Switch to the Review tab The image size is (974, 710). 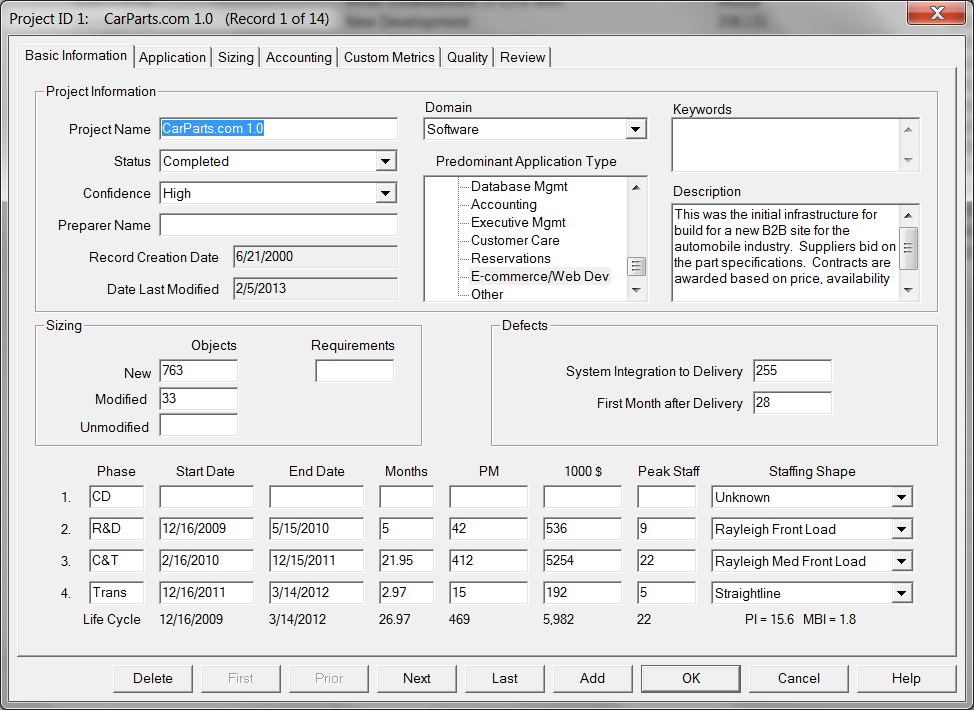[x=522, y=57]
